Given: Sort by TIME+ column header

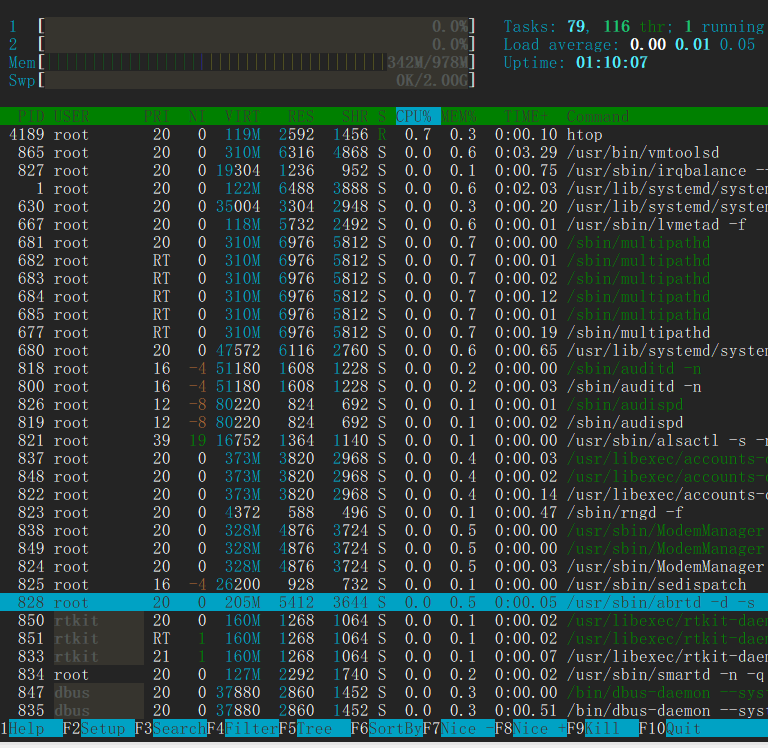Looking at the screenshot, I should pos(526,116).
